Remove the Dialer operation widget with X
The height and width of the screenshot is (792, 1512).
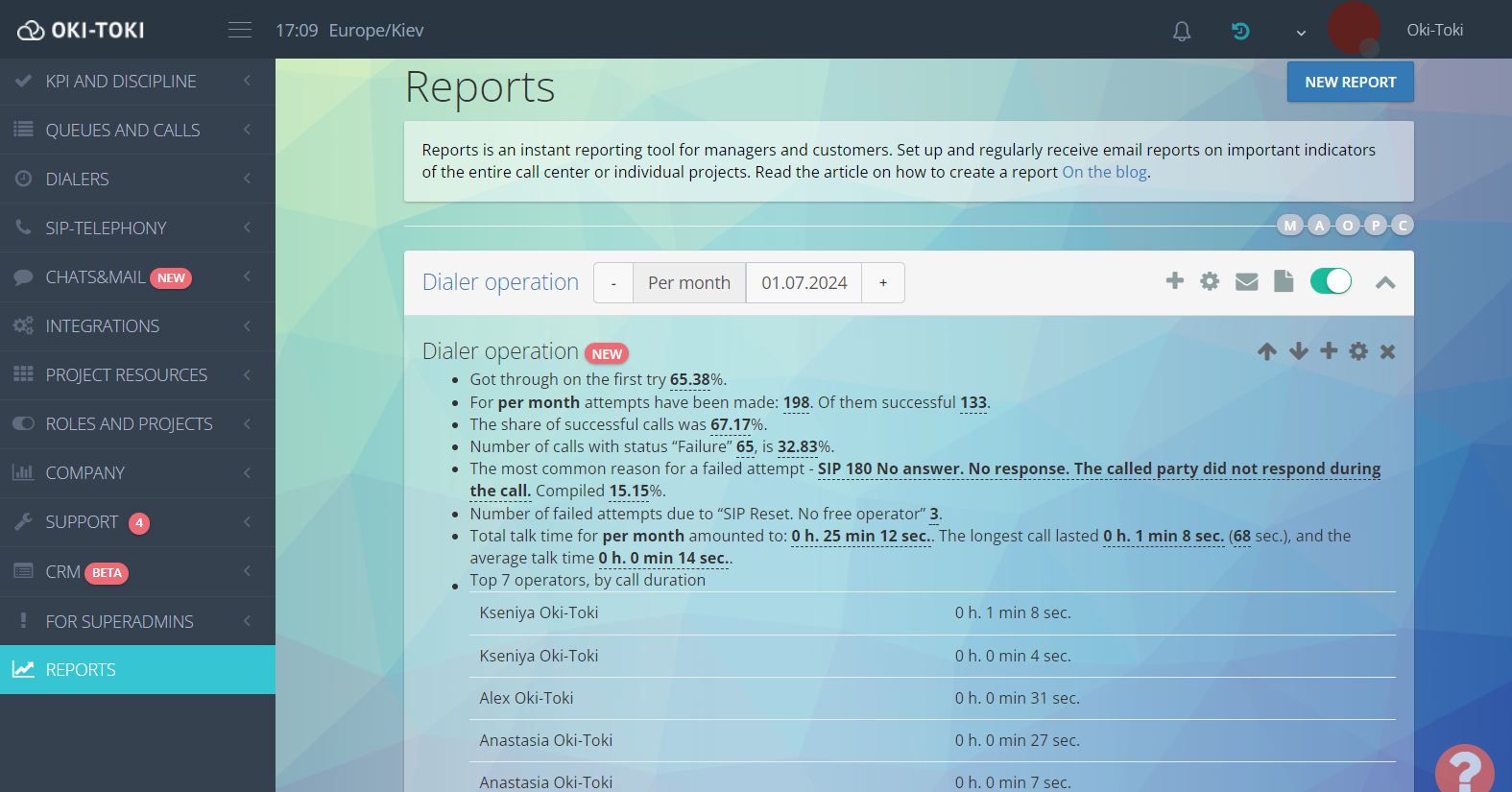tap(1387, 351)
